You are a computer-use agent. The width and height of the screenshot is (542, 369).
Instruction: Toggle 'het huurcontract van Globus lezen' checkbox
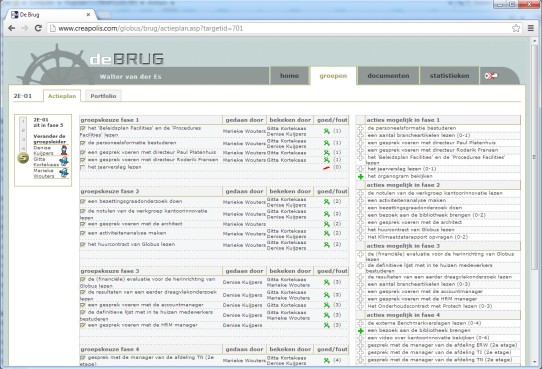point(82,245)
